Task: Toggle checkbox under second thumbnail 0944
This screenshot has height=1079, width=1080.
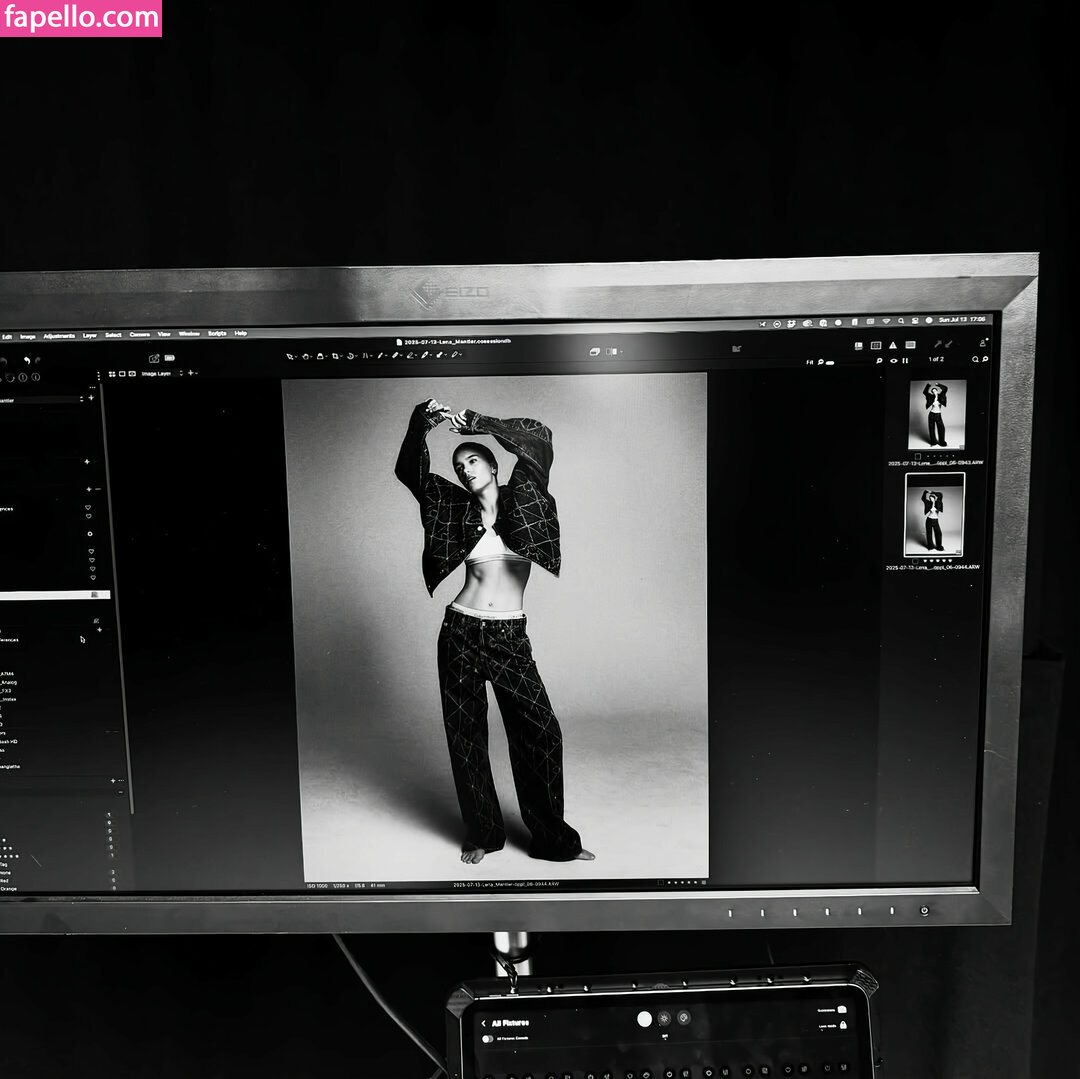Action: point(916,561)
